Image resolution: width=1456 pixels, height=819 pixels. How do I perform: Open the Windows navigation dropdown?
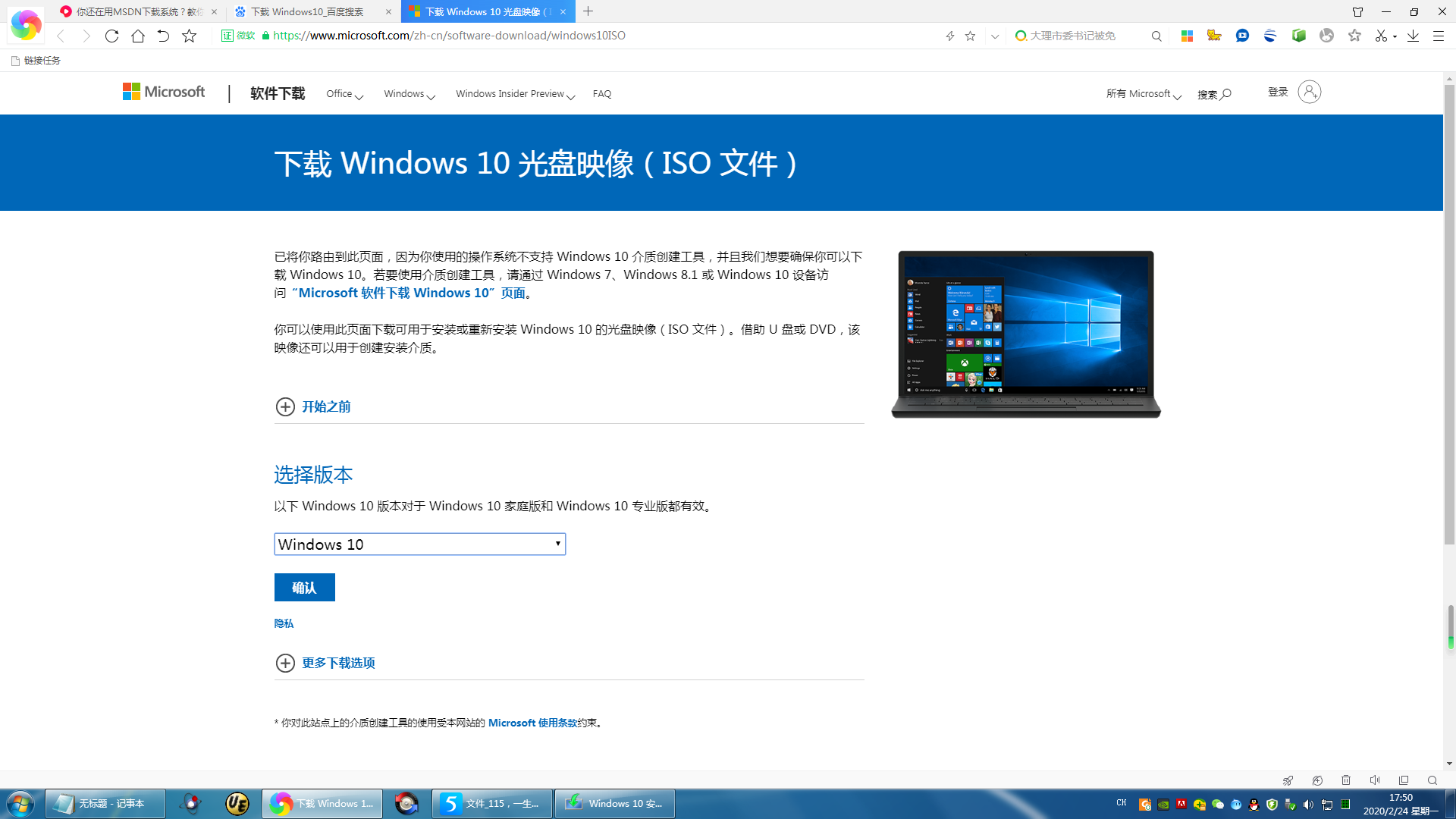(x=409, y=94)
